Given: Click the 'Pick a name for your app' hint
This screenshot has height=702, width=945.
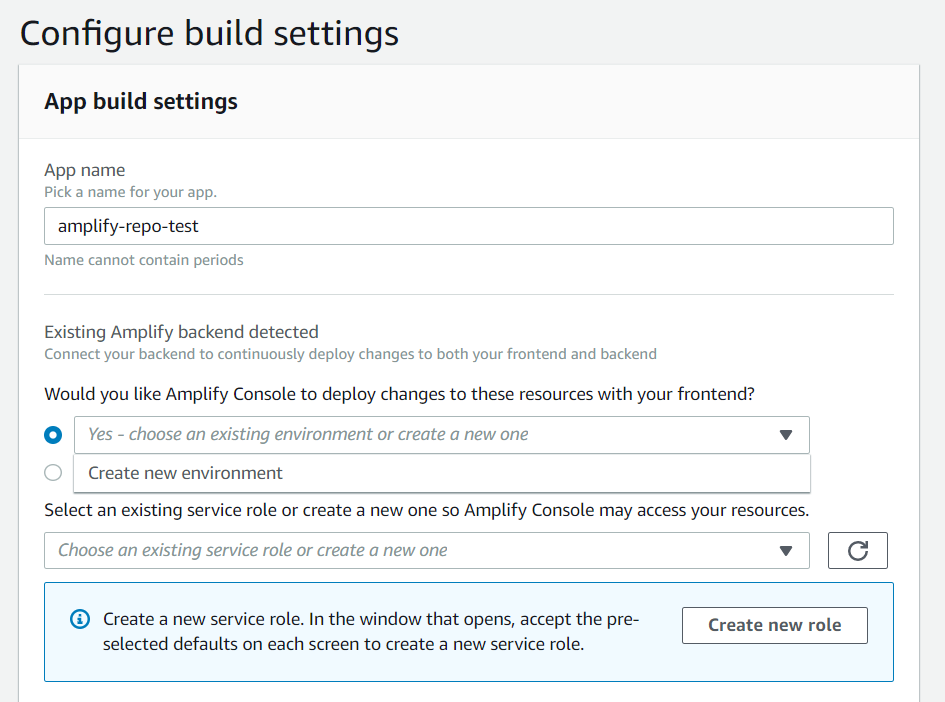Looking at the screenshot, I should [130, 191].
